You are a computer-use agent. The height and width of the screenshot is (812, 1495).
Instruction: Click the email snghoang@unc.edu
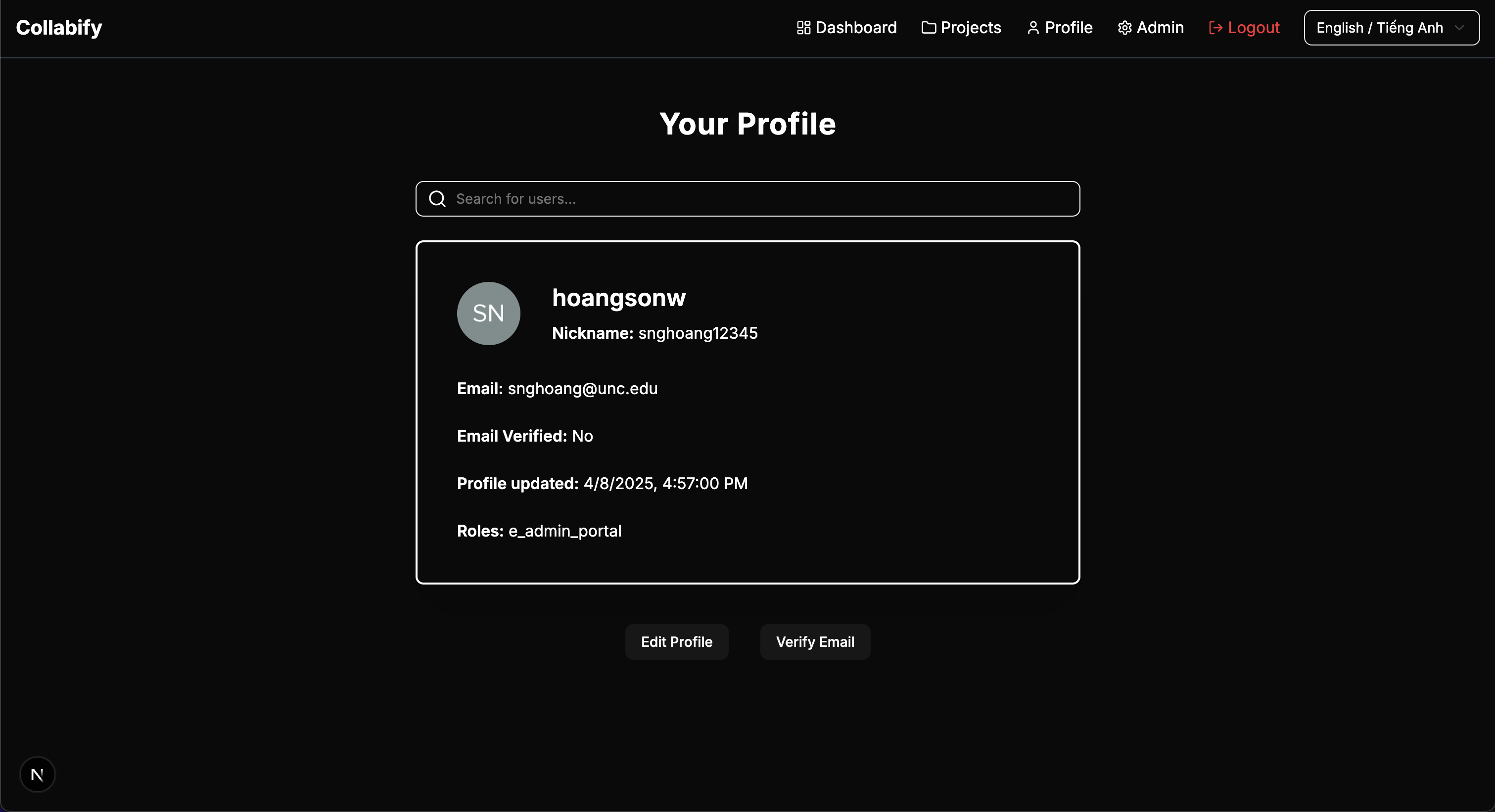coord(583,389)
